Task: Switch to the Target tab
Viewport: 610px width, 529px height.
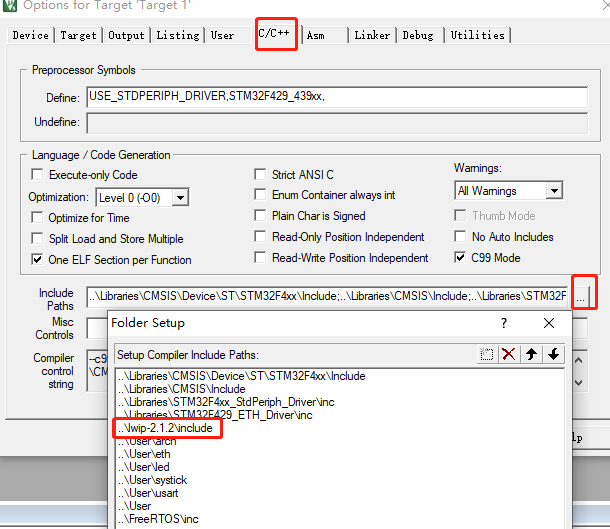Action: pyautogui.click(x=78, y=35)
